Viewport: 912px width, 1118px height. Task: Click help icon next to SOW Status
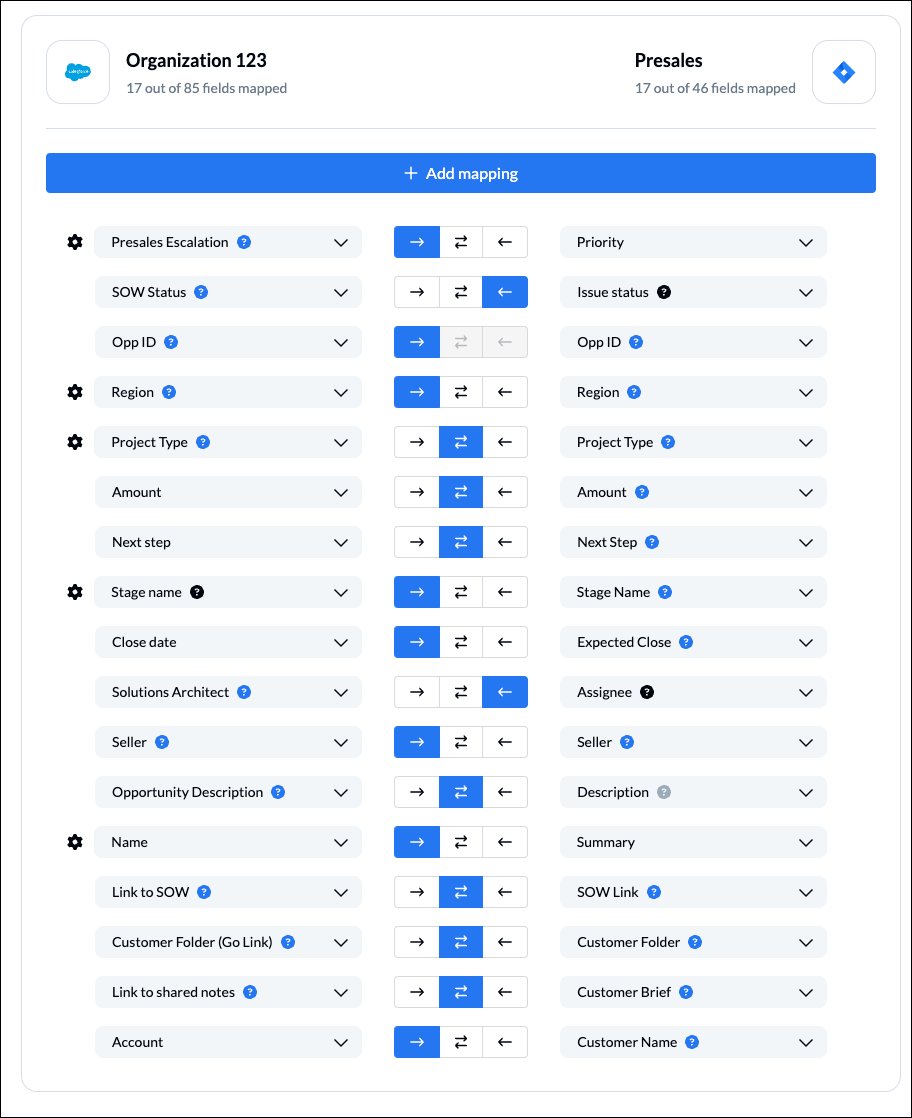201,292
